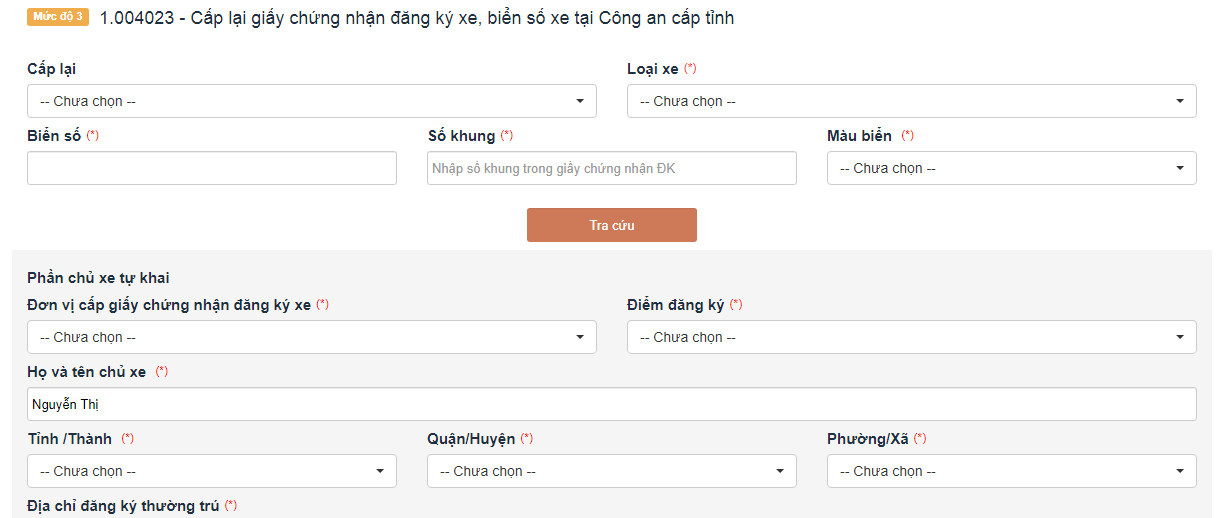Image resolution: width=1230 pixels, height=518 pixels.
Task: Click the Số khung field label
Action: click(461, 136)
